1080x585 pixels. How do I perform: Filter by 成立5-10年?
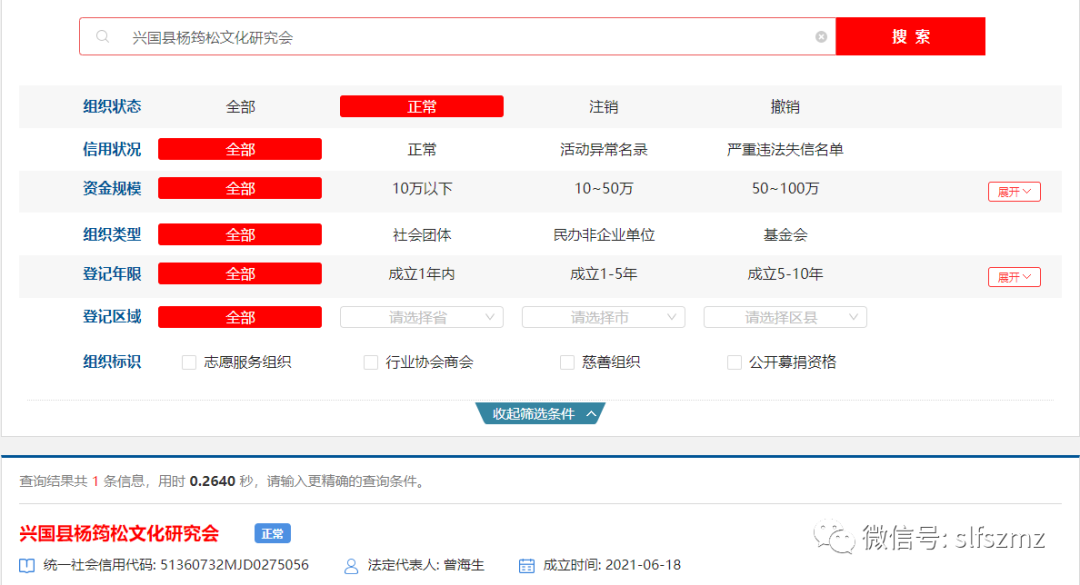coord(785,274)
